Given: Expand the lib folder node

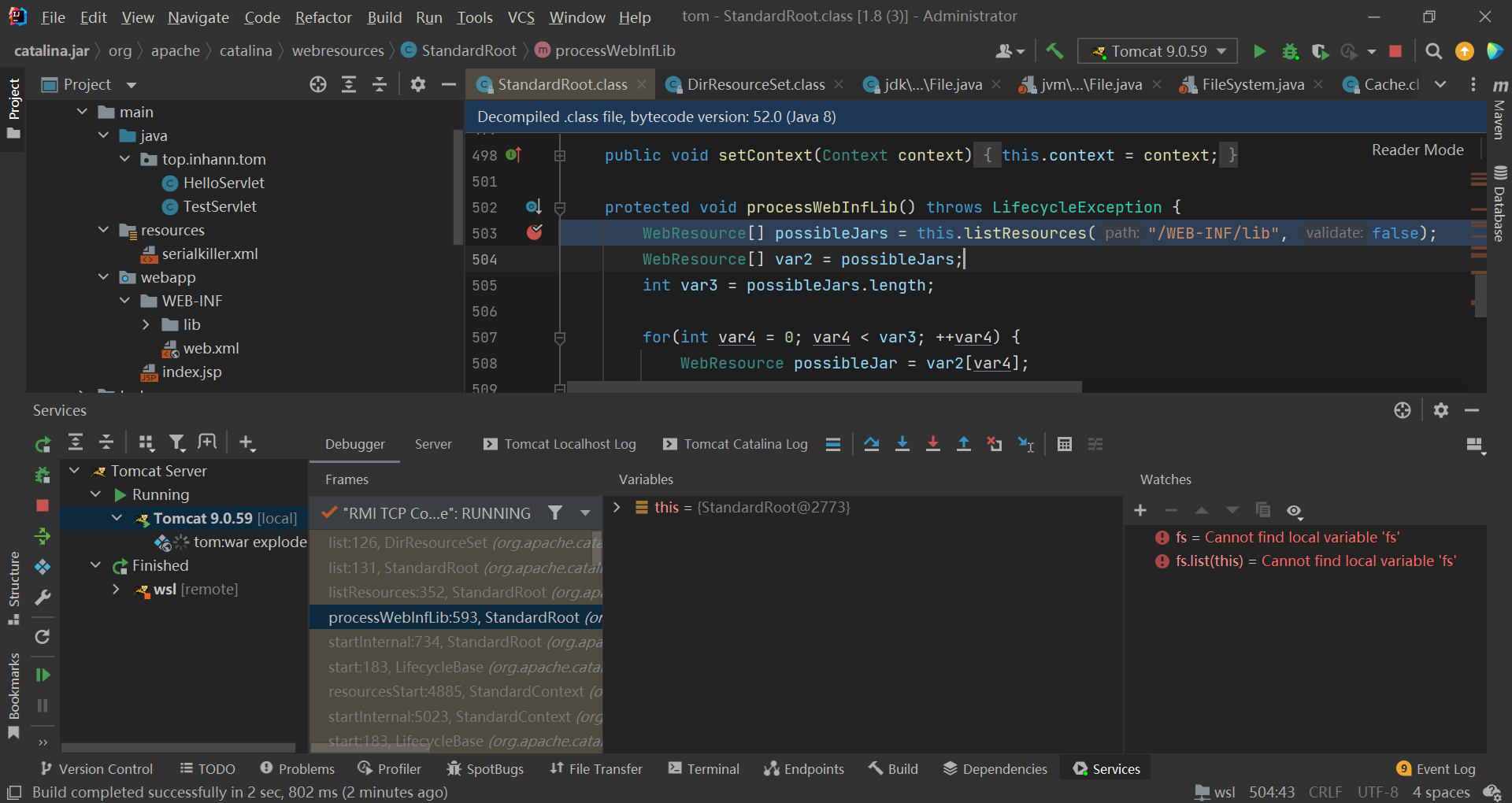Looking at the screenshot, I should pos(146,324).
